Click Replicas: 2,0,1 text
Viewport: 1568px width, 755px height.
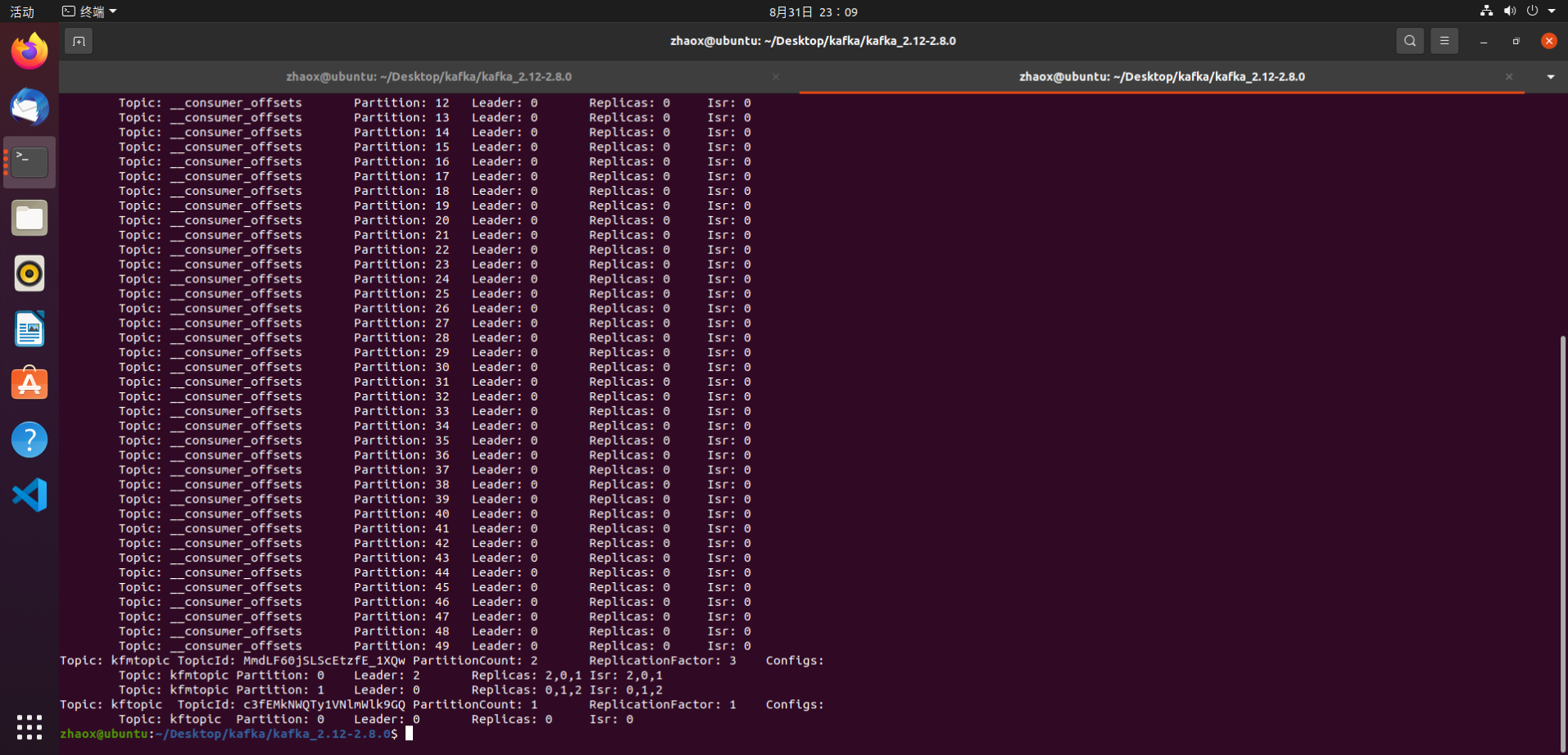point(527,676)
